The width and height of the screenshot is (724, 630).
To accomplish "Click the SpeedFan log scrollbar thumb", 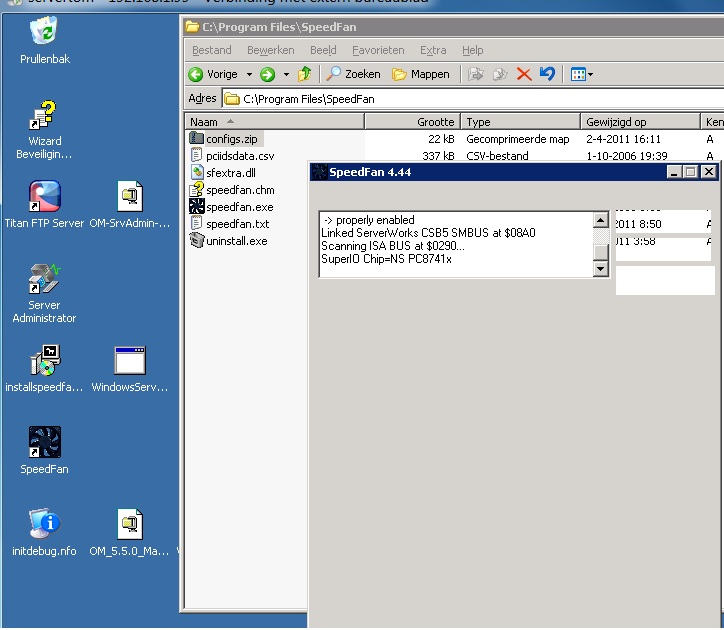I will click(x=600, y=252).
